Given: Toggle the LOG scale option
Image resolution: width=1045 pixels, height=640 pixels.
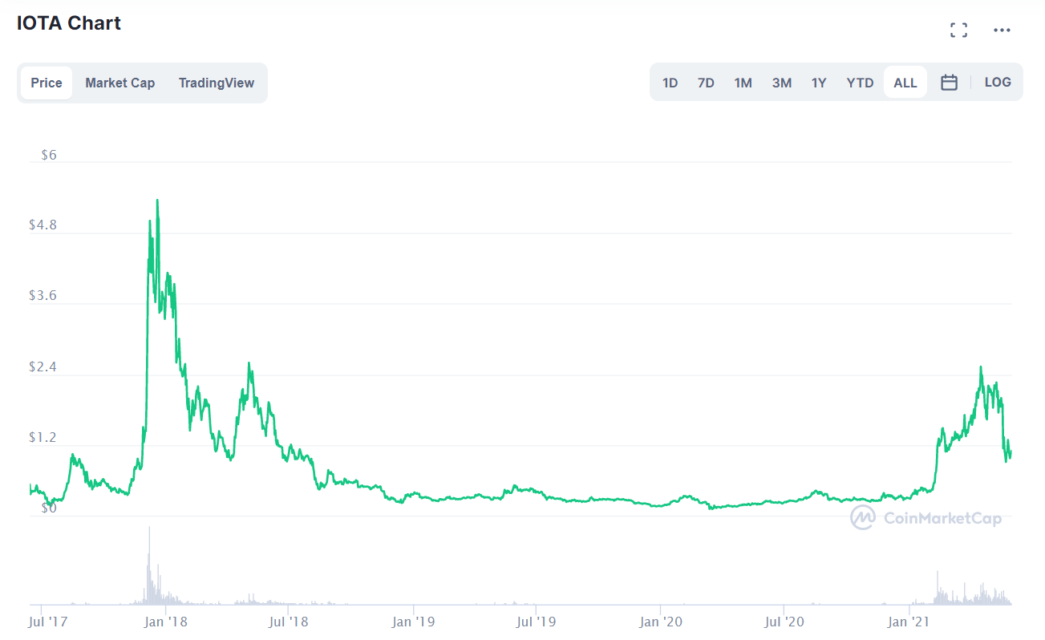Looking at the screenshot, I should [x=998, y=82].
